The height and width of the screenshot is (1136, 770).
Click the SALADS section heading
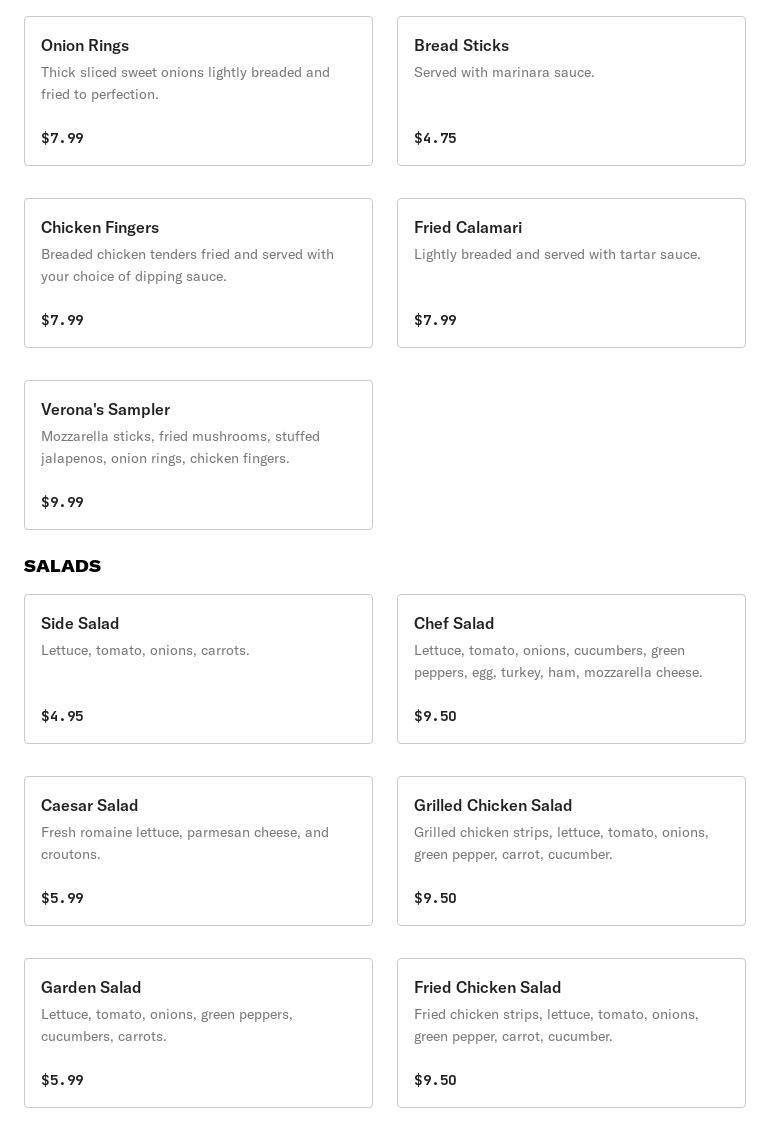click(x=62, y=566)
